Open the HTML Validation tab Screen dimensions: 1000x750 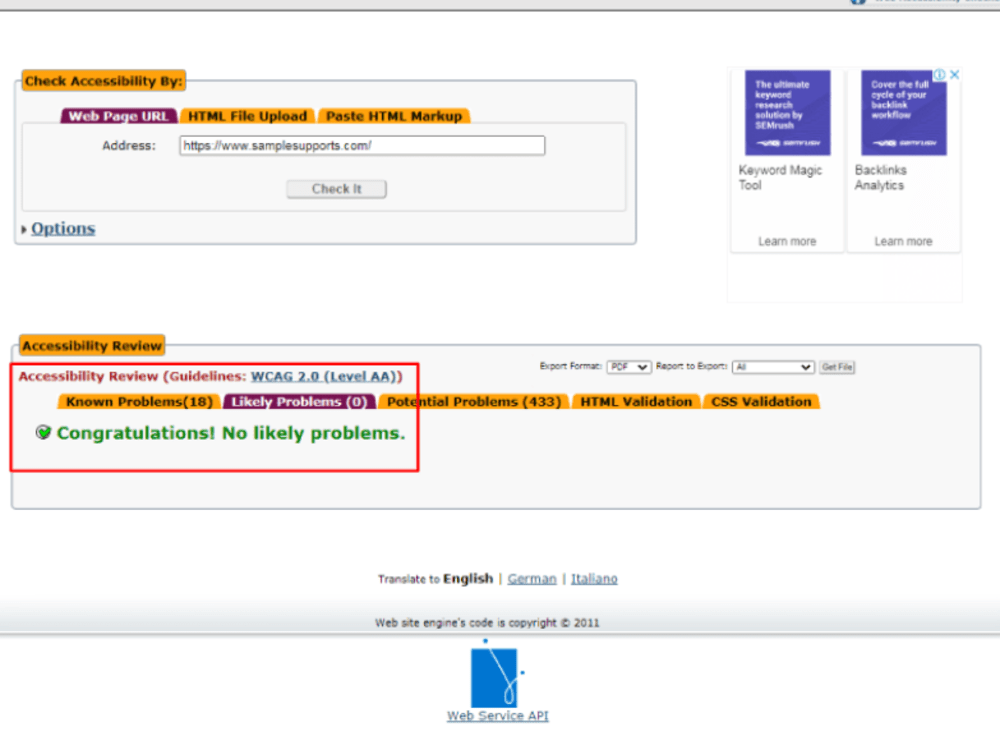pos(636,402)
